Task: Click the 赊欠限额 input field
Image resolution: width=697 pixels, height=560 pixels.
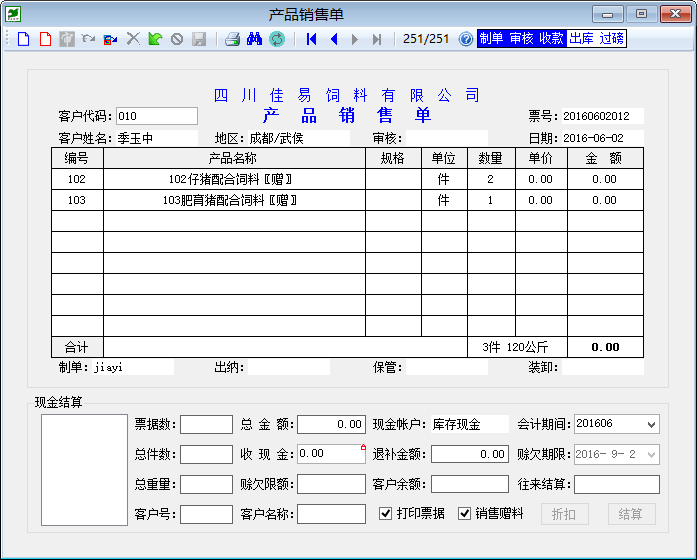Action: pyautogui.click(x=332, y=484)
